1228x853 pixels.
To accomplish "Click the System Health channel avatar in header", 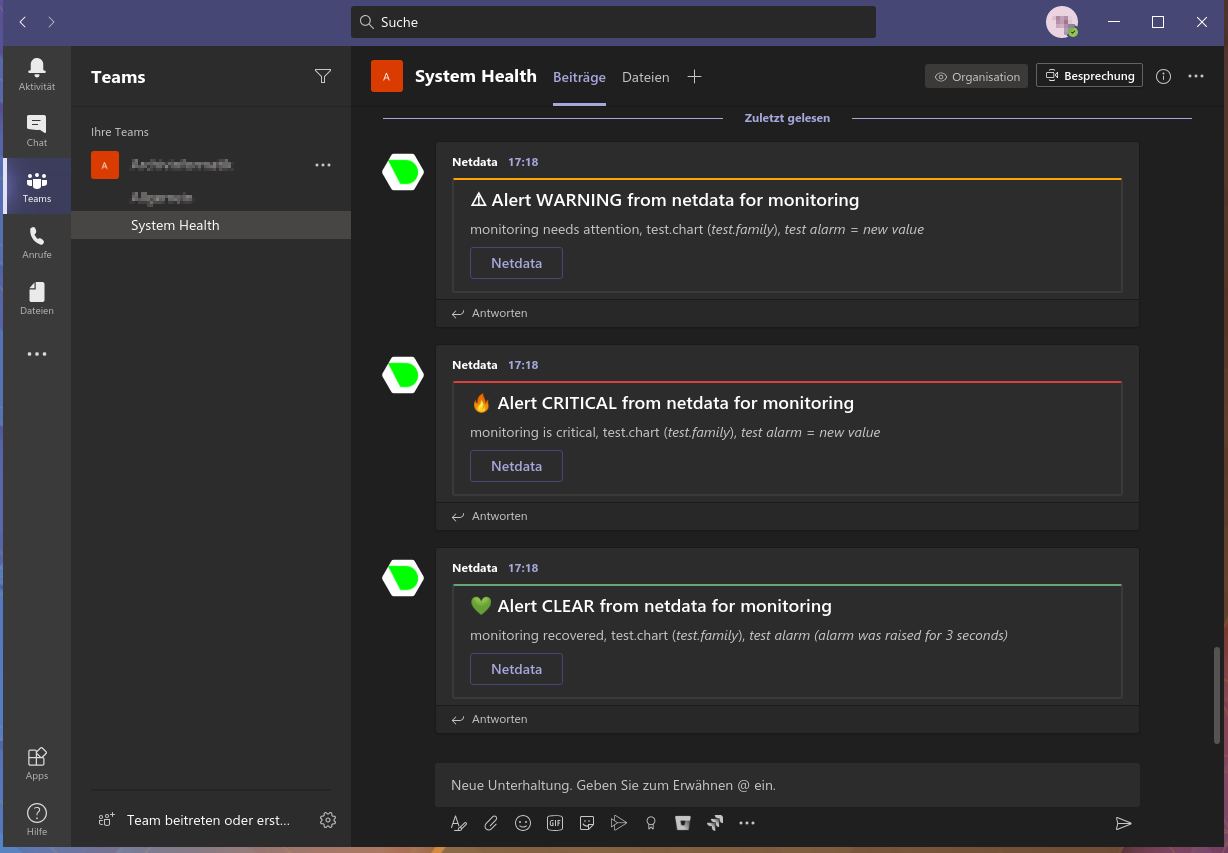I will coord(387,76).
